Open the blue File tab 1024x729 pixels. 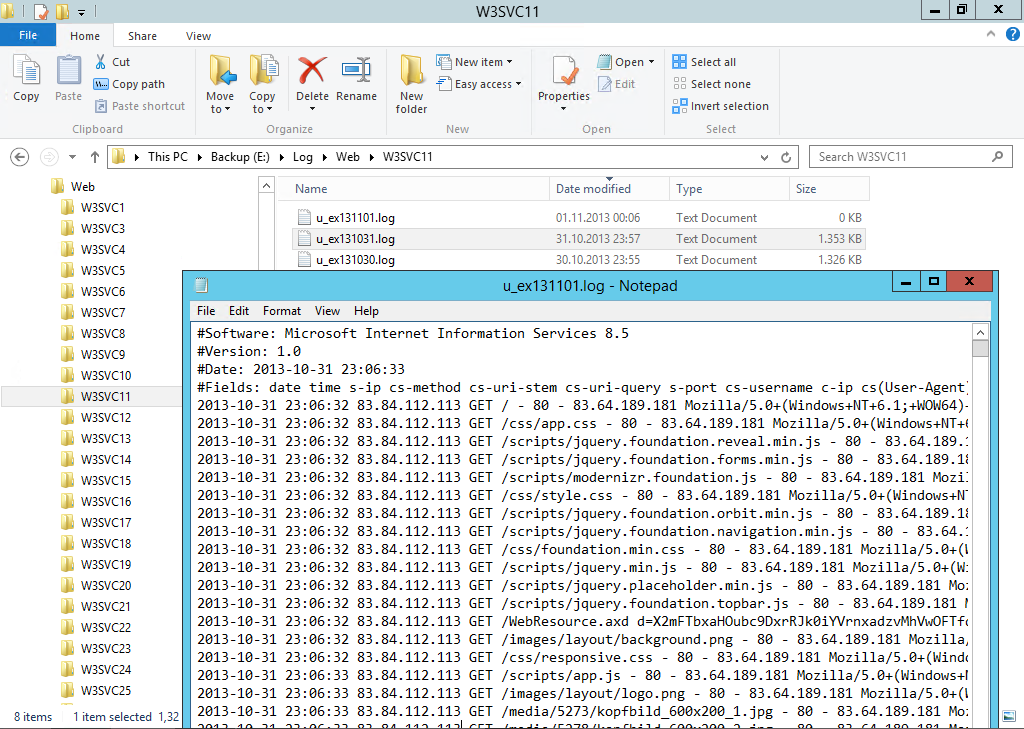28,36
